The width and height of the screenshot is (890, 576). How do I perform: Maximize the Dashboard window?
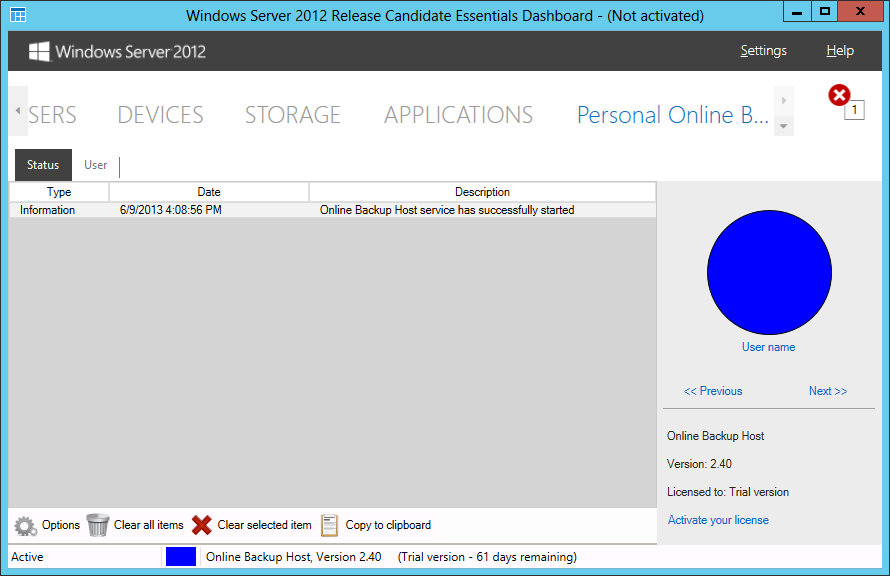(x=825, y=11)
